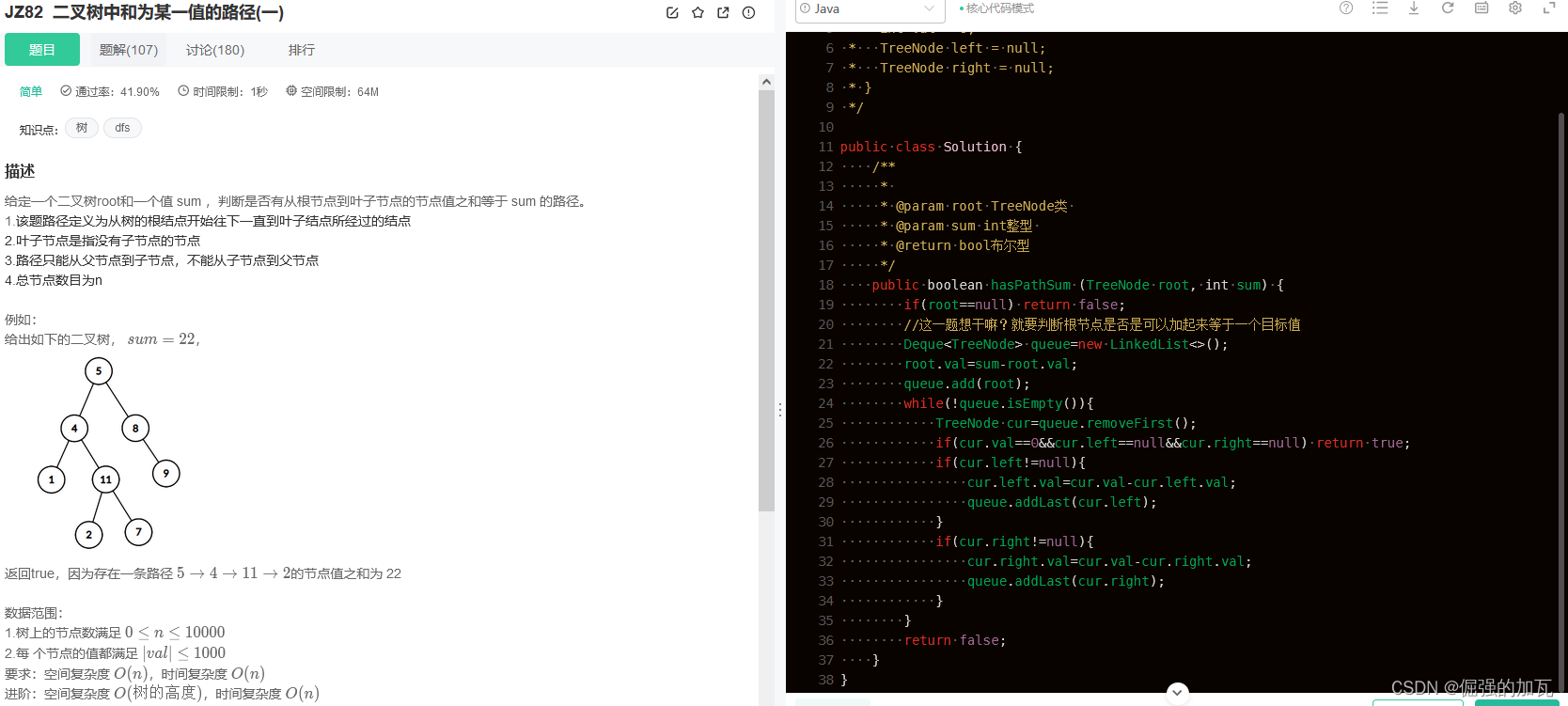Image resolution: width=1568 pixels, height=706 pixels.
Task: Click the report issue exclamation icon
Action: pos(748,12)
